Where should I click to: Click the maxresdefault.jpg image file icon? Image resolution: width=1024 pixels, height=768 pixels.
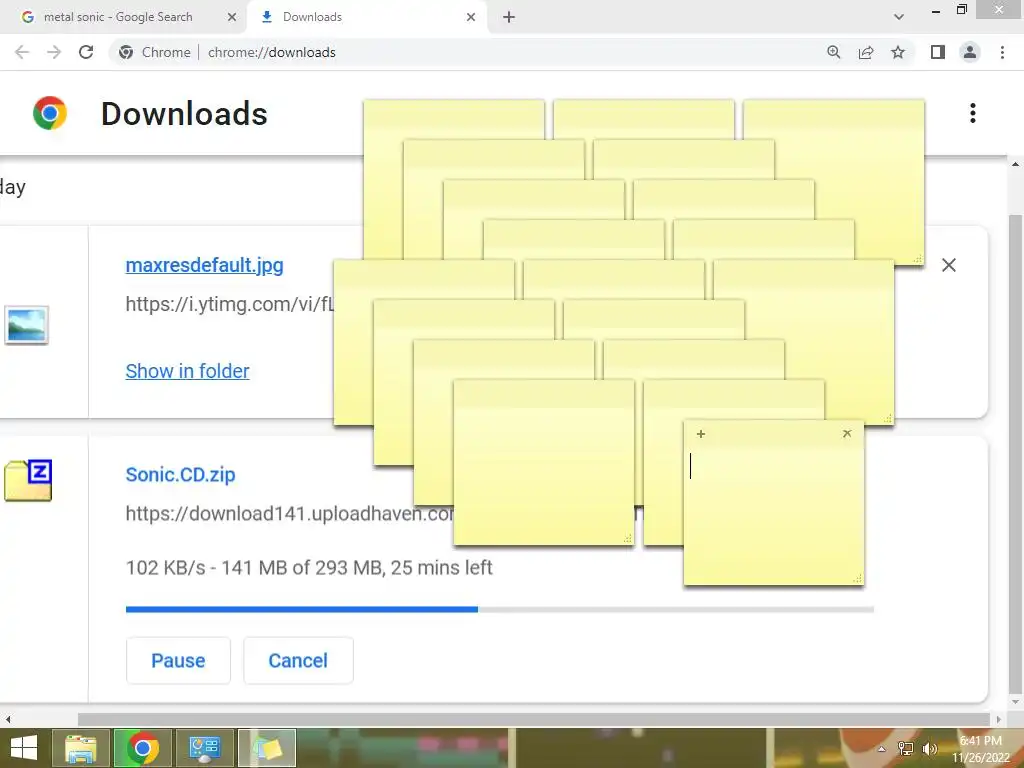[x=27, y=325]
